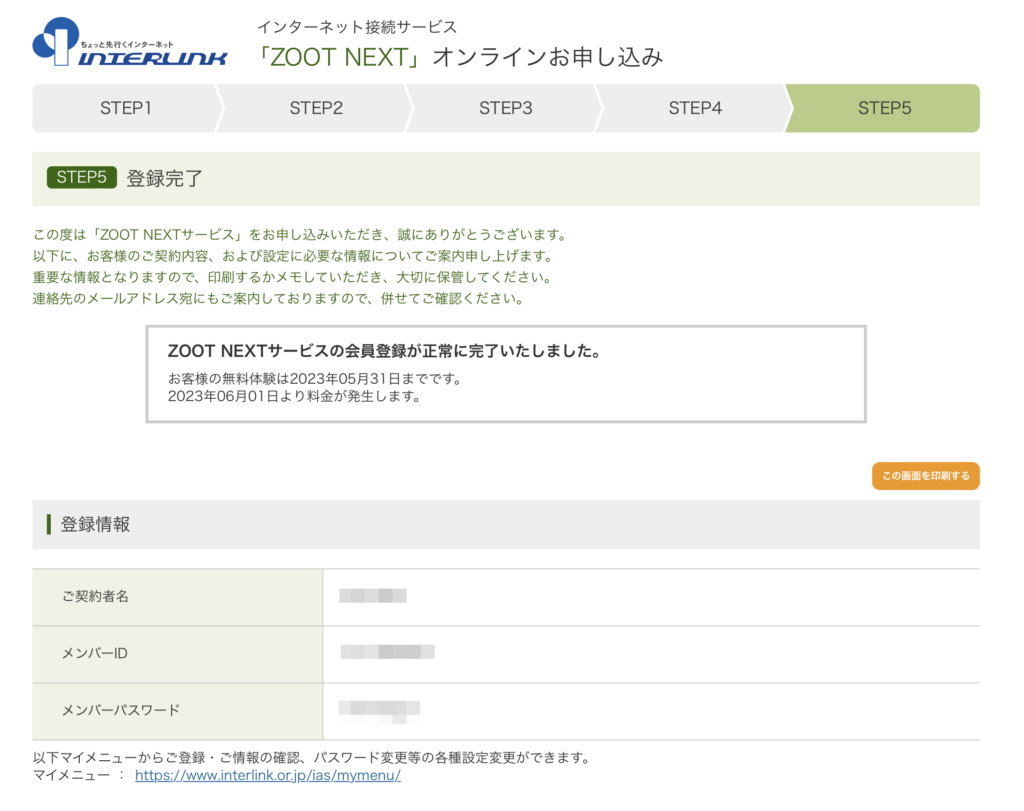Click the 連絡先のメールアドレス宛 line
The height and width of the screenshot is (811, 1024).
(278, 299)
